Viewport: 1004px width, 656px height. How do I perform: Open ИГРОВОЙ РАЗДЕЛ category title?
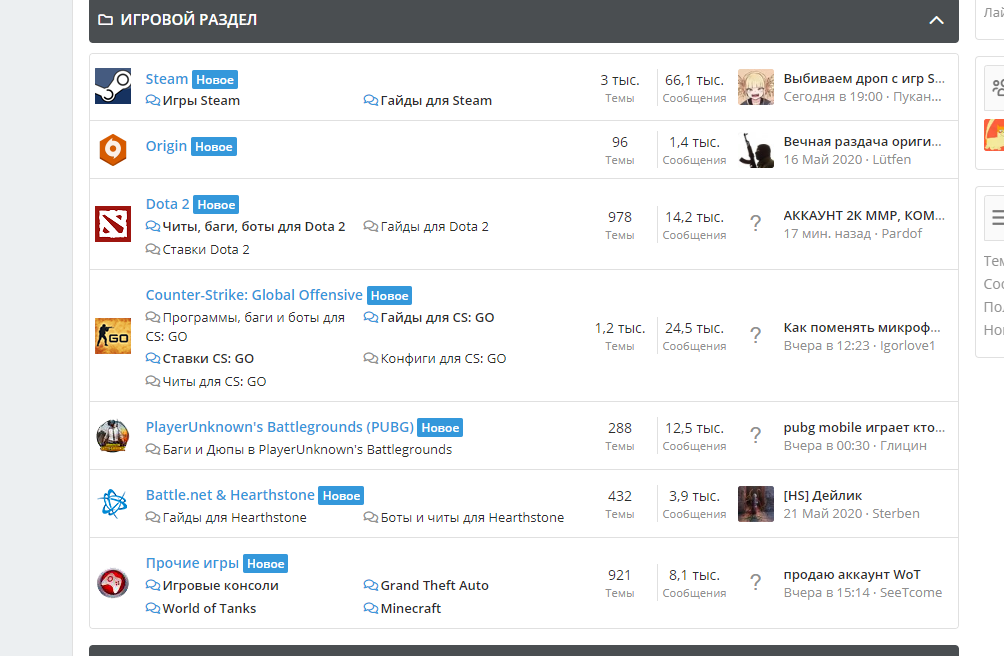point(189,20)
